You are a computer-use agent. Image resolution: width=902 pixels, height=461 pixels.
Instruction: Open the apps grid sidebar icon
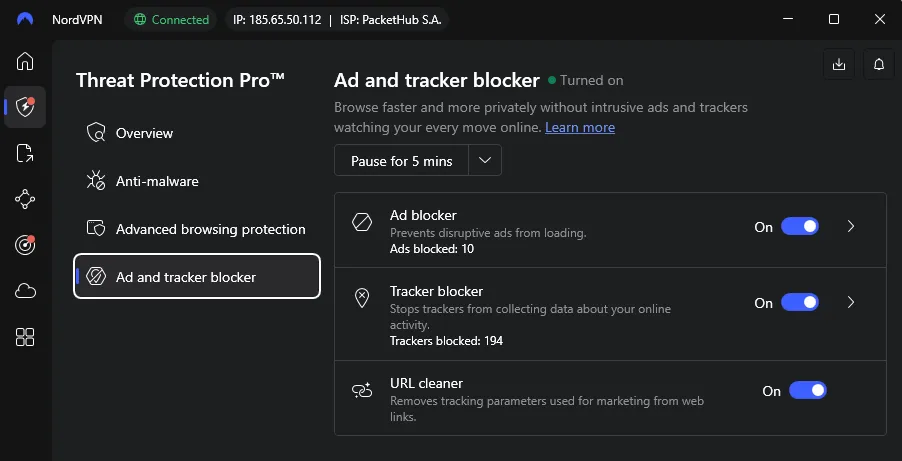pyautogui.click(x=25, y=337)
